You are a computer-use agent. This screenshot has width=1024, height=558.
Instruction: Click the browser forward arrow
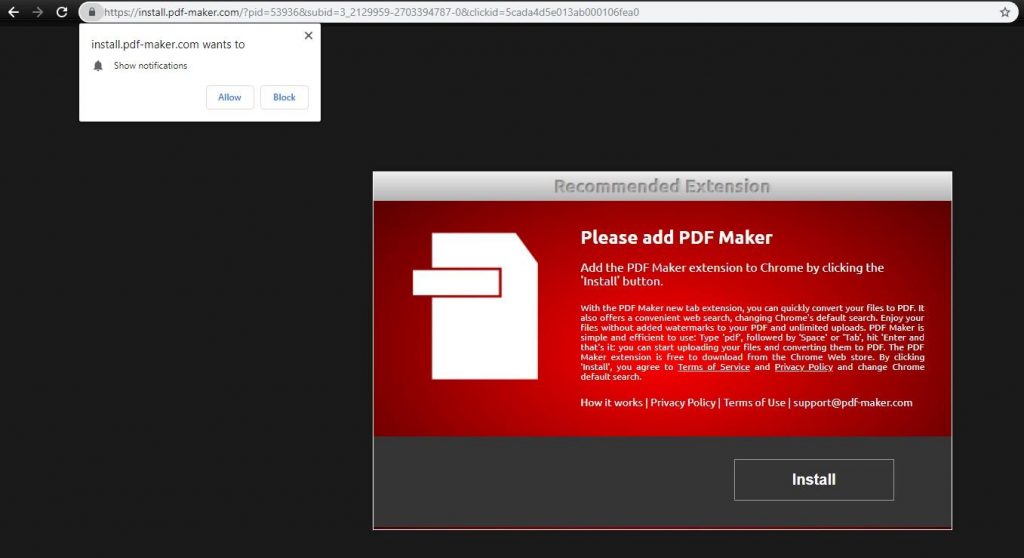[x=38, y=12]
